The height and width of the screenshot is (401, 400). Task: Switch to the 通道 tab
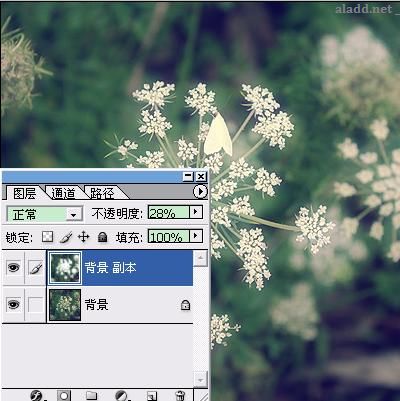click(x=63, y=193)
